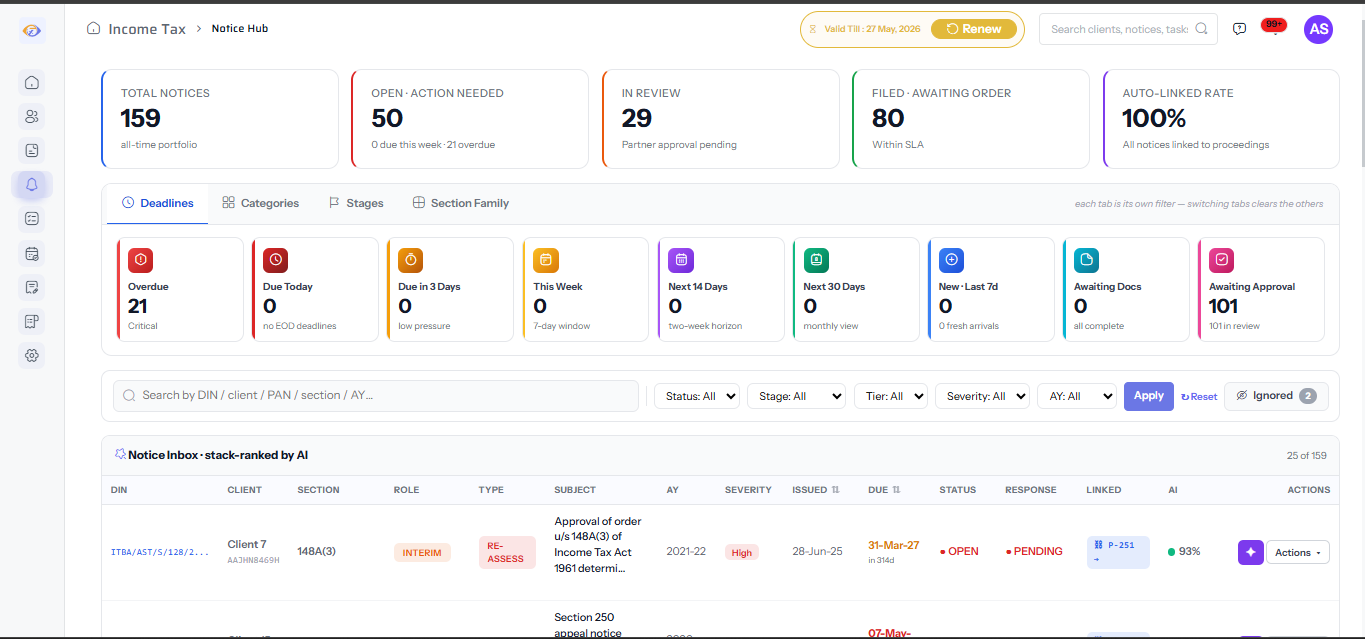The image size is (1365, 639).
Task: Toggle the Ignored notices view
Action: (x=1276, y=396)
